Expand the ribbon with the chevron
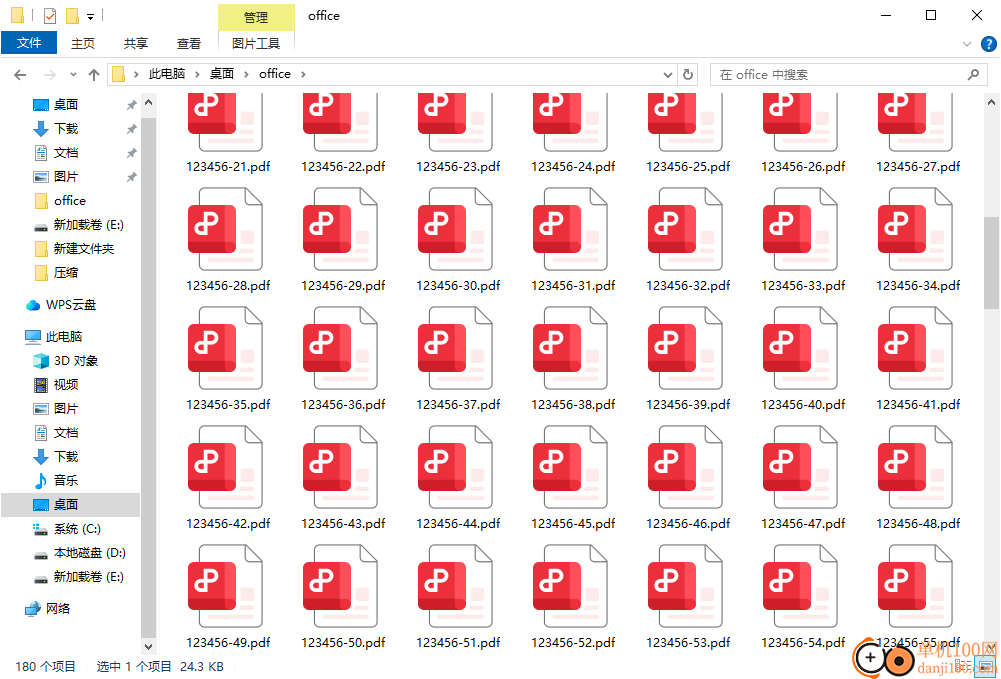 966,44
